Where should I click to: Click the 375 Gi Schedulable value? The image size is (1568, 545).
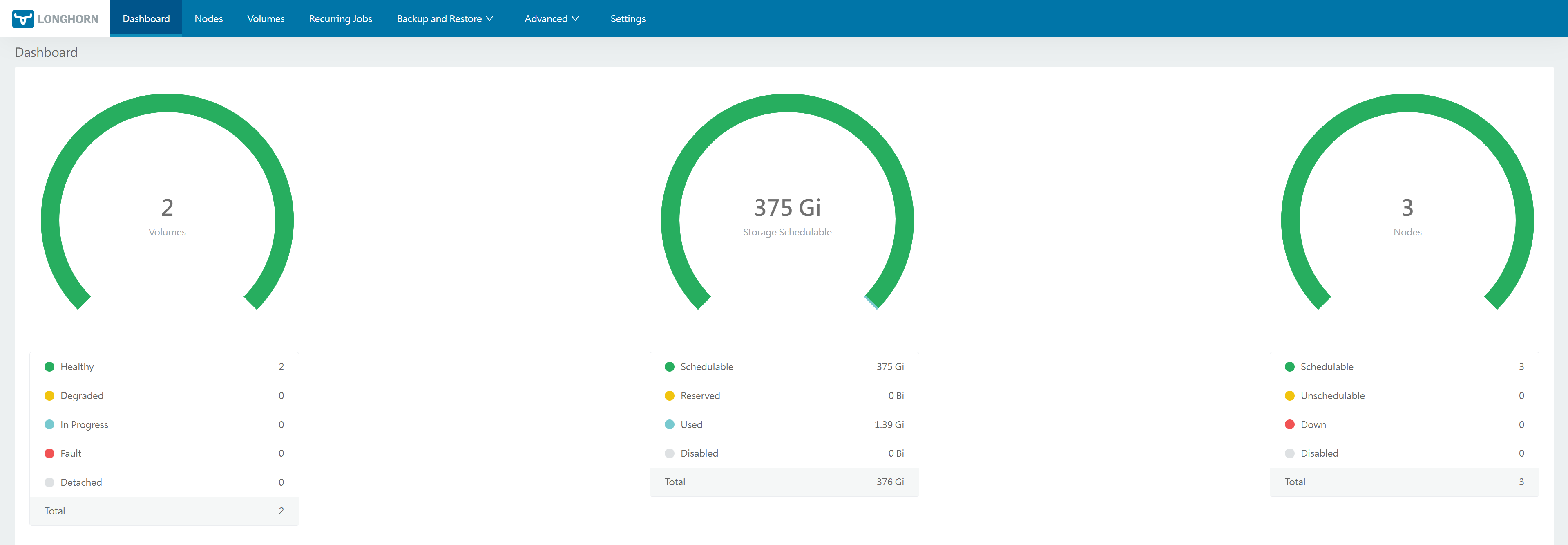(x=890, y=367)
